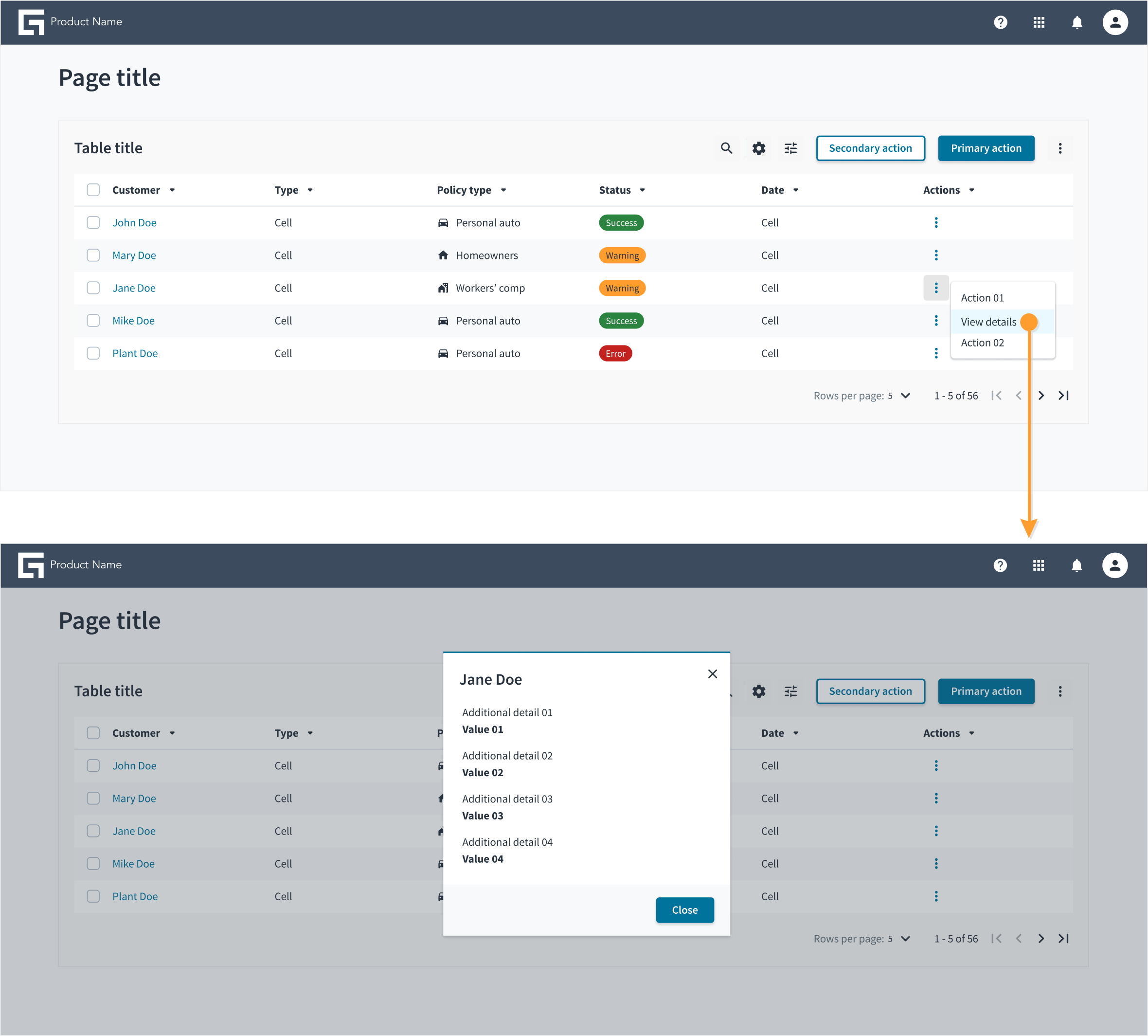Open John Doe row actions menu, upper table
Screen dimensions: 1148x1036
tap(936, 222)
